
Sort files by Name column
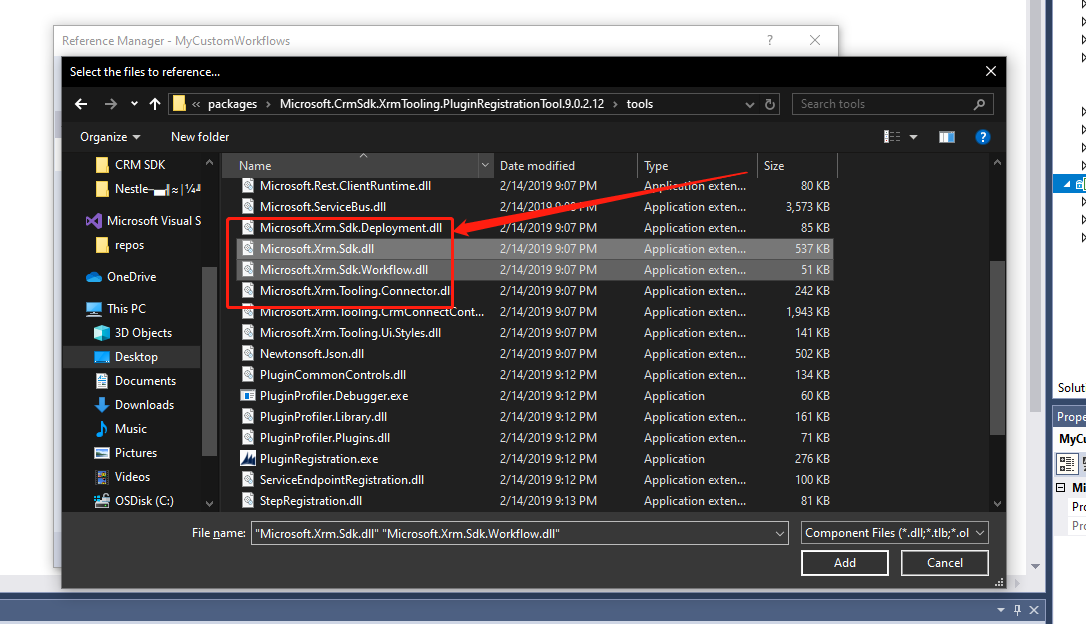pyautogui.click(x=350, y=166)
